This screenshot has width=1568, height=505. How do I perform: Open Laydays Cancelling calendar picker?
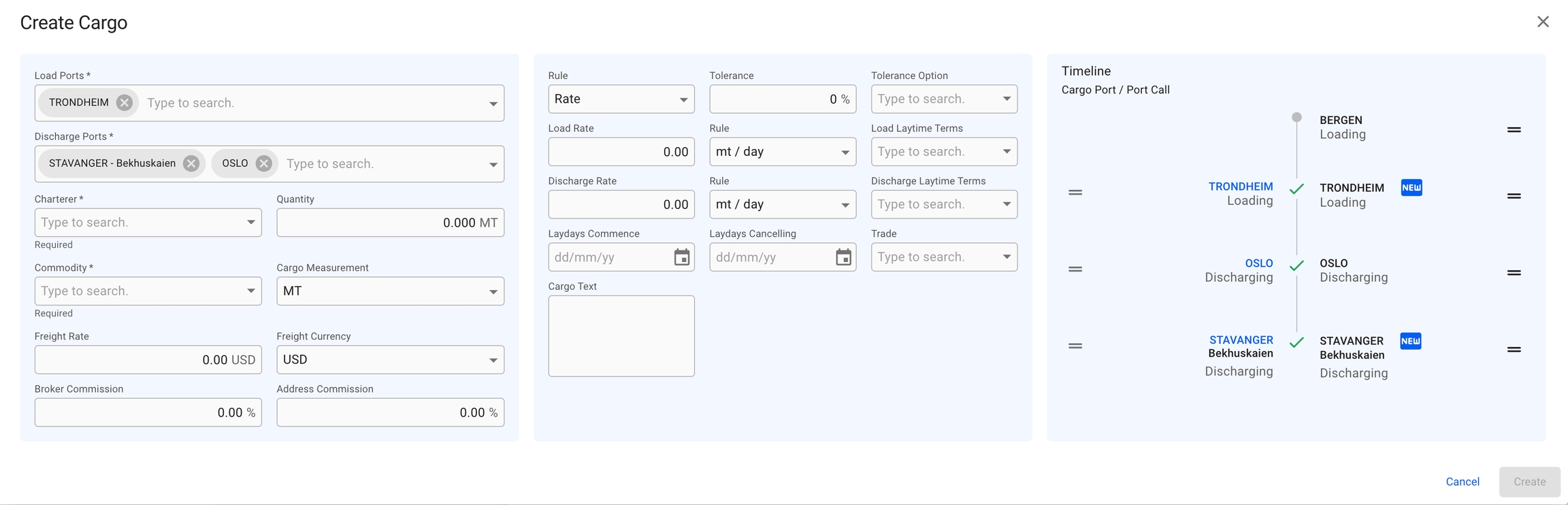click(x=843, y=257)
